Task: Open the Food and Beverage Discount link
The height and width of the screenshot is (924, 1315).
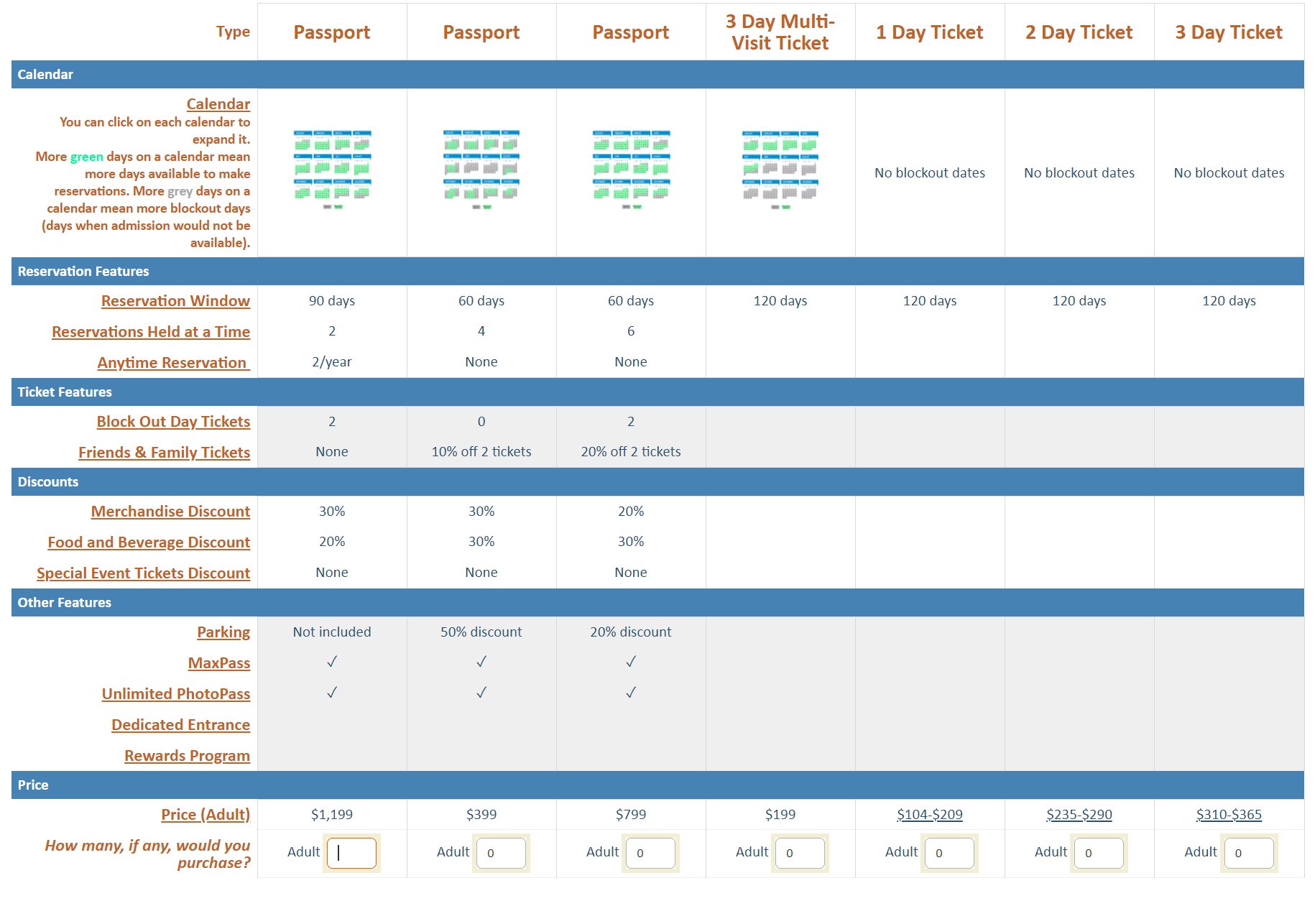Action: 149,542
